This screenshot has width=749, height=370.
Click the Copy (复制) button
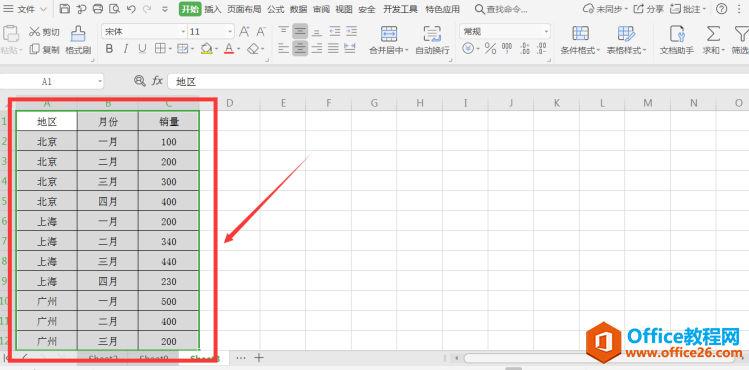point(44,50)
